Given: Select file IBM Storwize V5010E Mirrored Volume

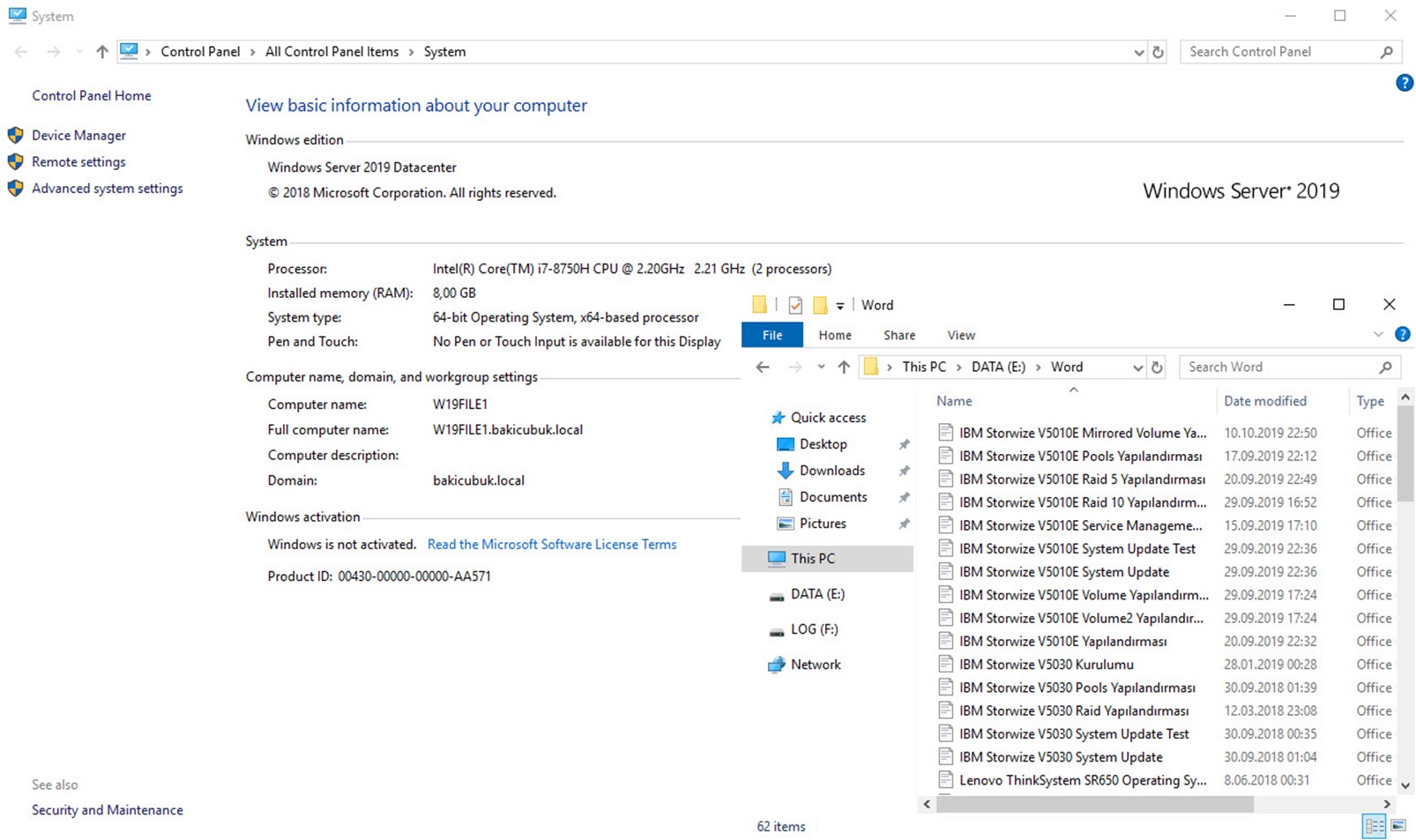Looking at the screenshot, I should [1083, 433].
